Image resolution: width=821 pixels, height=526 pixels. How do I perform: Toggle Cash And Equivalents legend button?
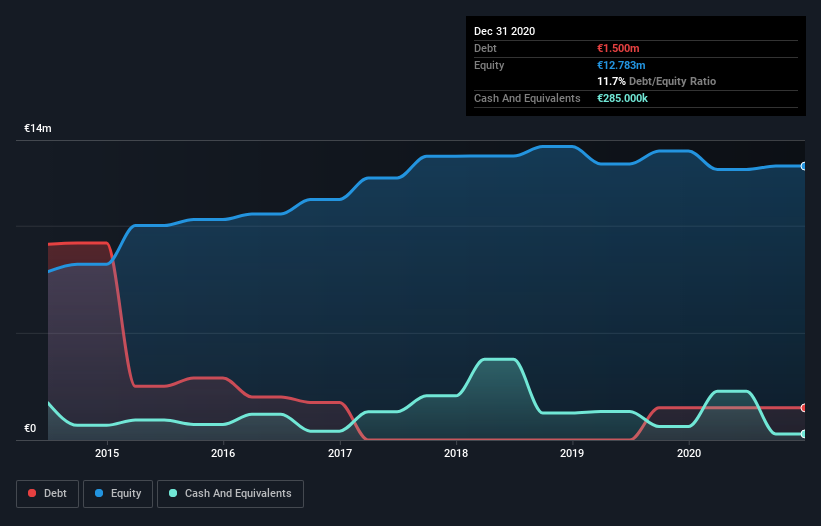point(230,494)
